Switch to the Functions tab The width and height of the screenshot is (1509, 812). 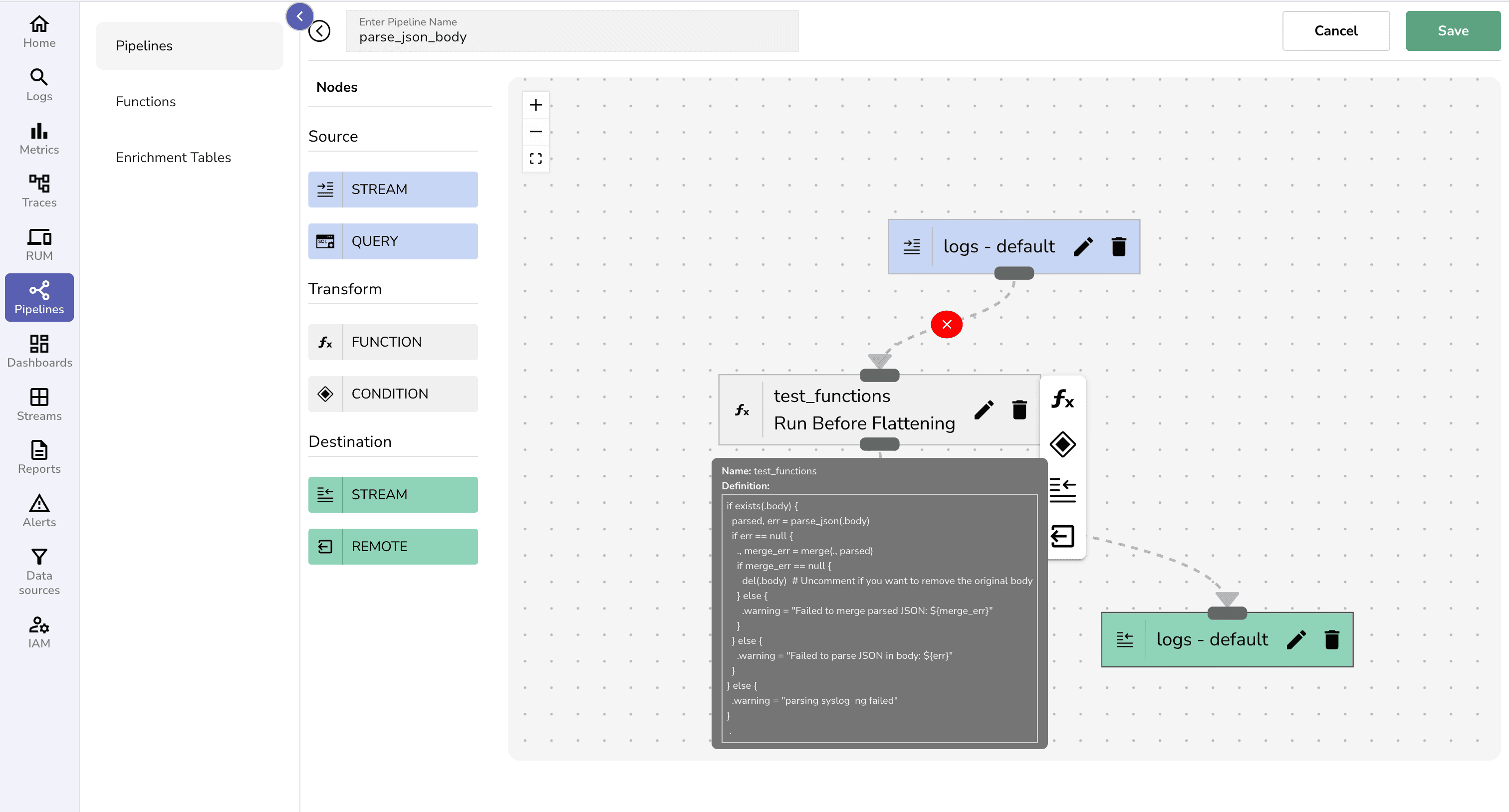point(145,101)
